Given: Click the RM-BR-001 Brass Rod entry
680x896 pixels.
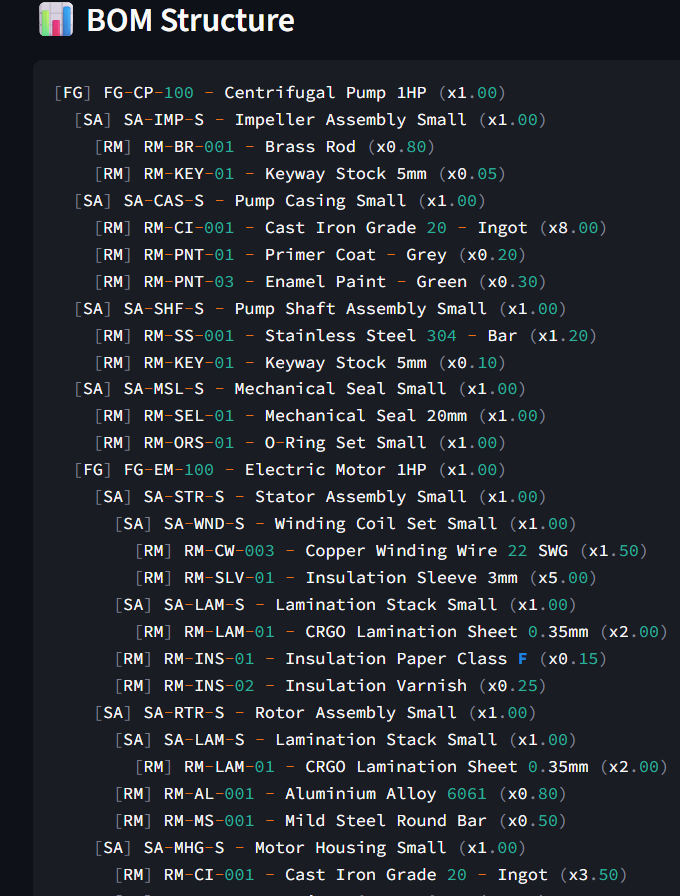Looking at the screenshot, I should [x=265, y=147].
